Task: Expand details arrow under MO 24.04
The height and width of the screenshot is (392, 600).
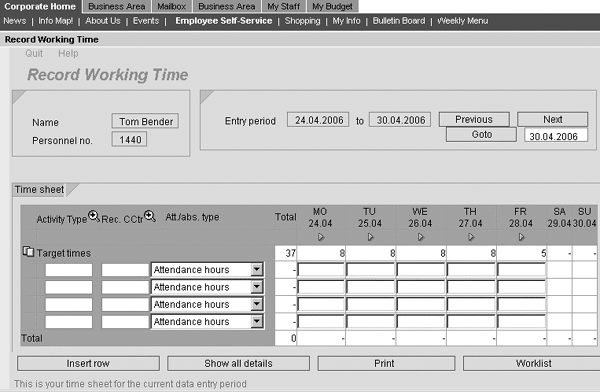Action: click(x=321, y=237)
